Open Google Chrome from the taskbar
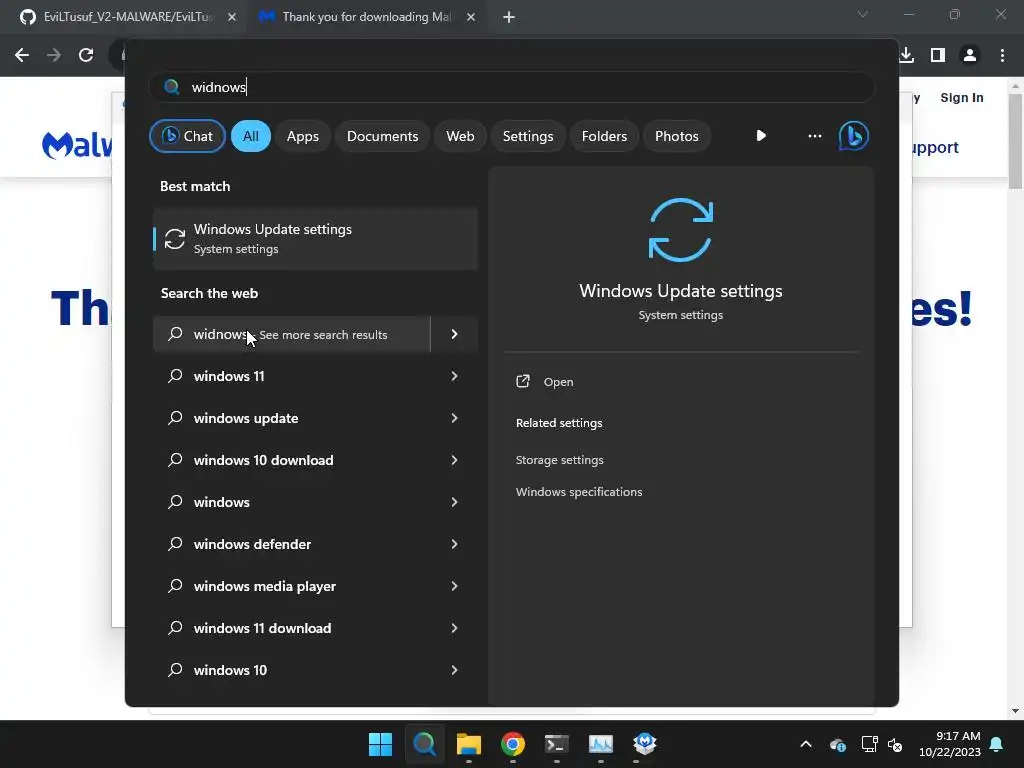 click(x=513, y=744)
